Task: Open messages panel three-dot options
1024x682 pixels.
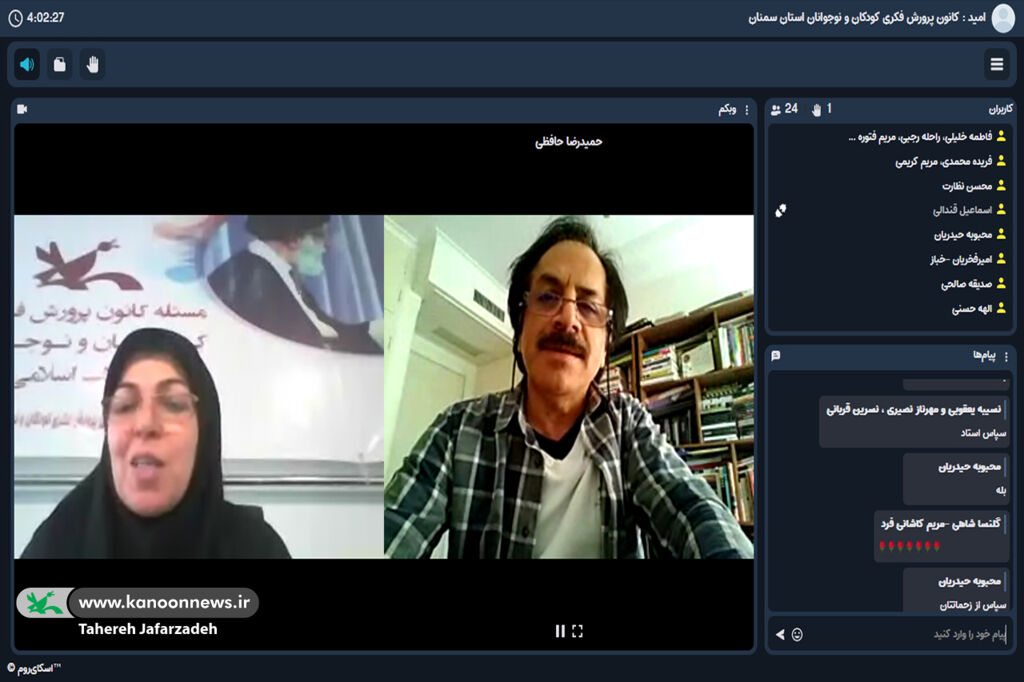Action: tap(1006, 355)
